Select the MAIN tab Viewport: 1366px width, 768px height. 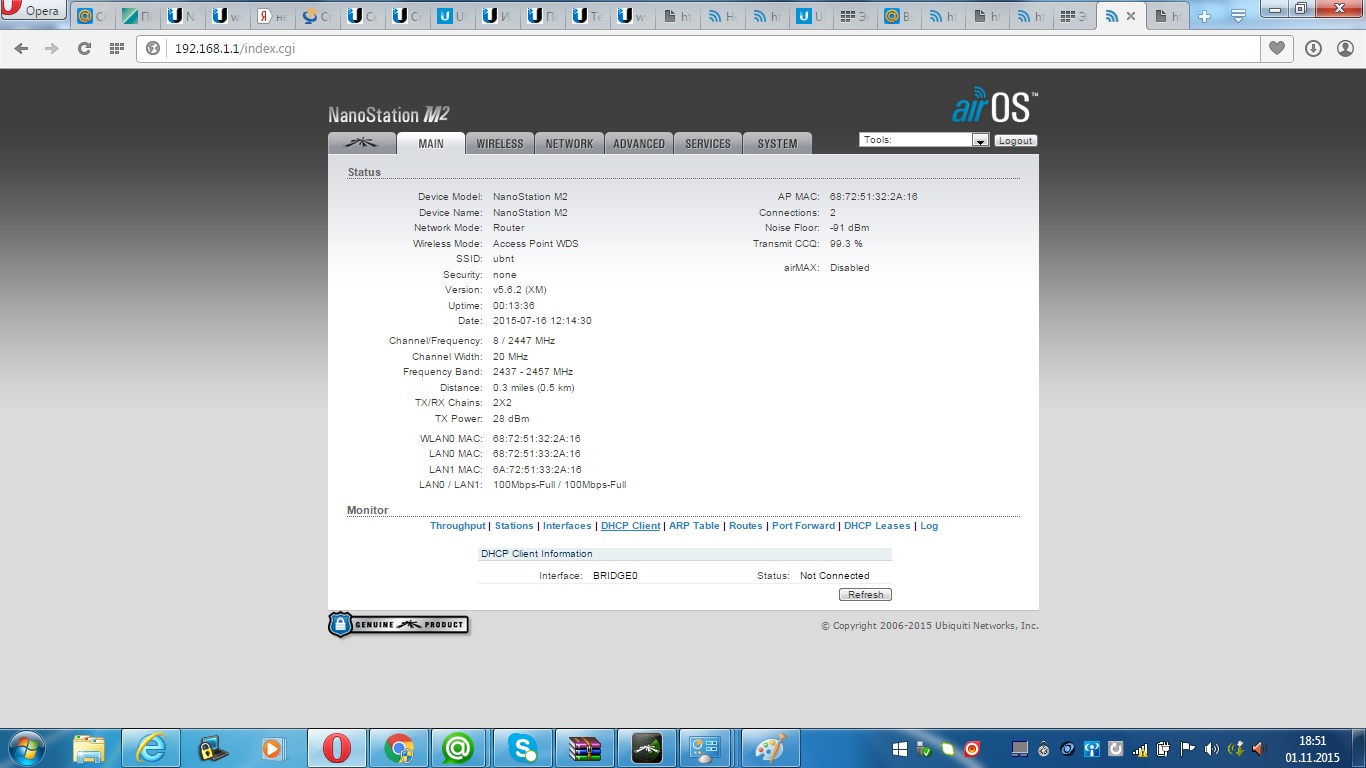click(431, 143)
